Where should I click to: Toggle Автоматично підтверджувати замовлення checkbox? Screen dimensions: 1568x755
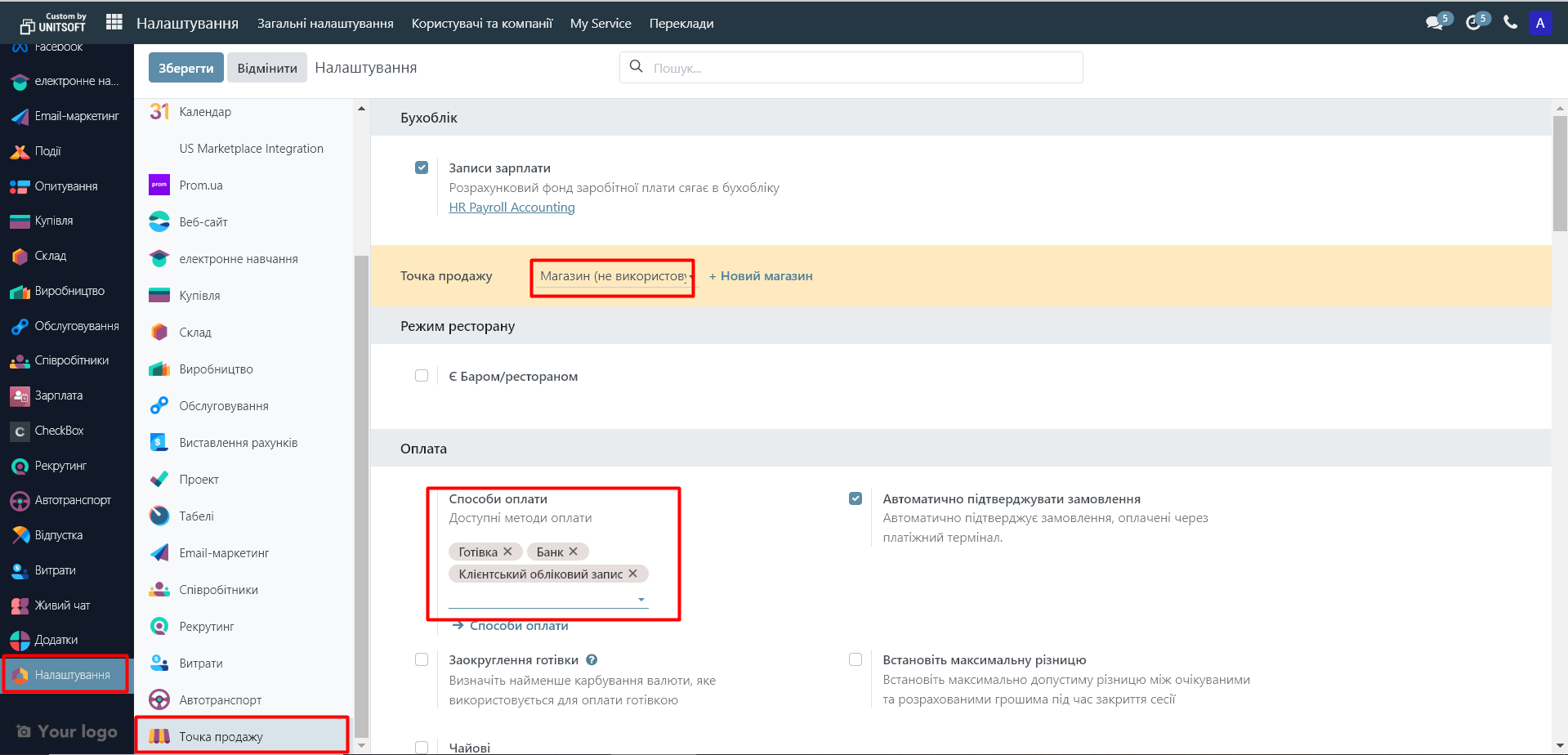tap(855, 498)
